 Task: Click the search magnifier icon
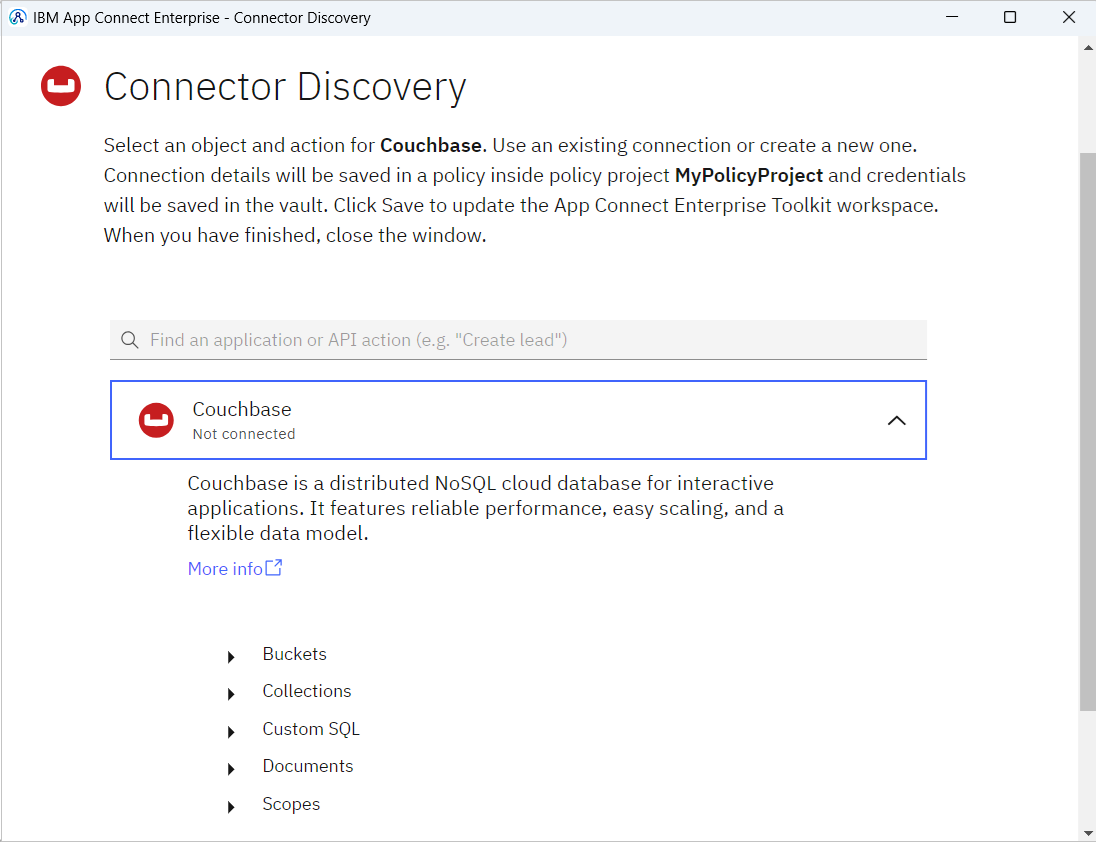(130, 340)
